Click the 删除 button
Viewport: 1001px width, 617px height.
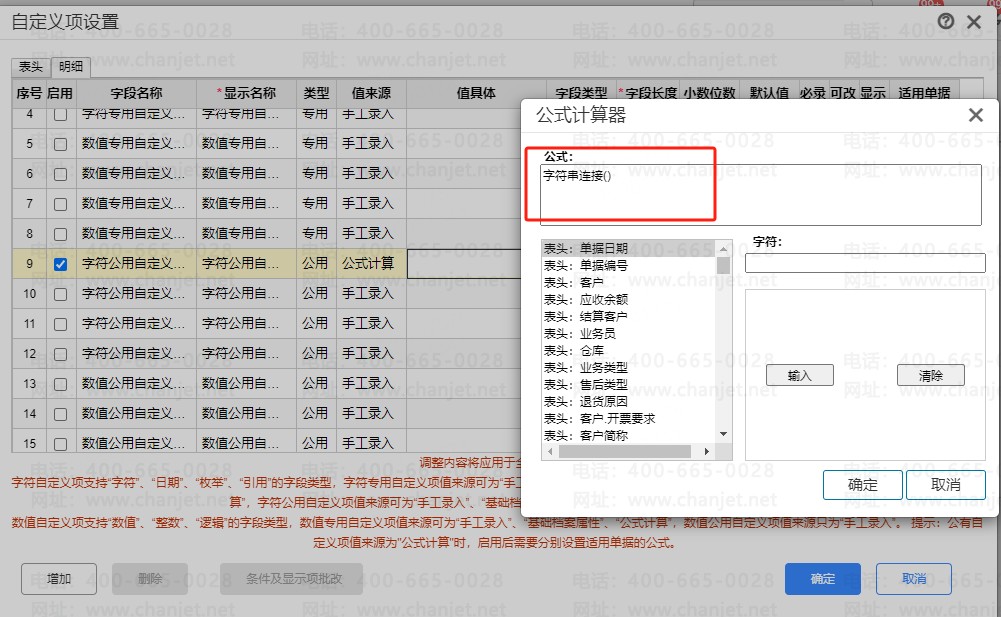coord(150,579)
